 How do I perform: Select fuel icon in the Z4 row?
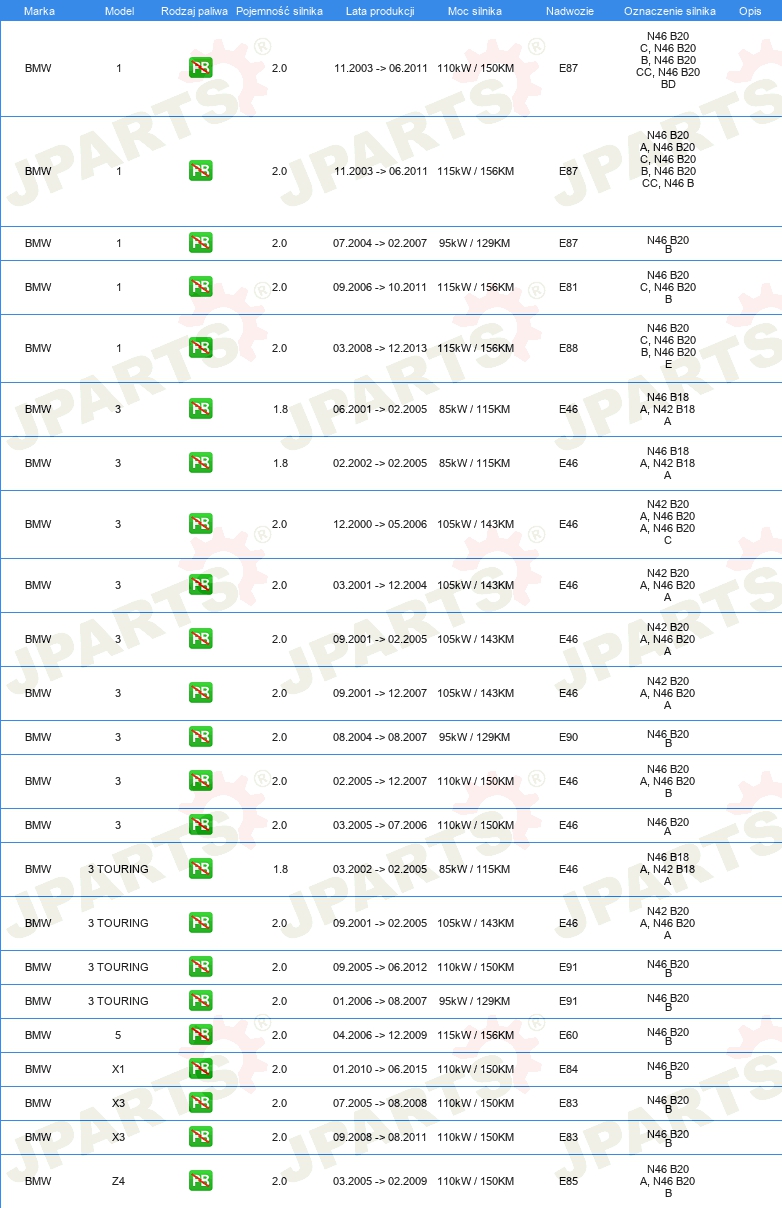(x=200, y=1181)
